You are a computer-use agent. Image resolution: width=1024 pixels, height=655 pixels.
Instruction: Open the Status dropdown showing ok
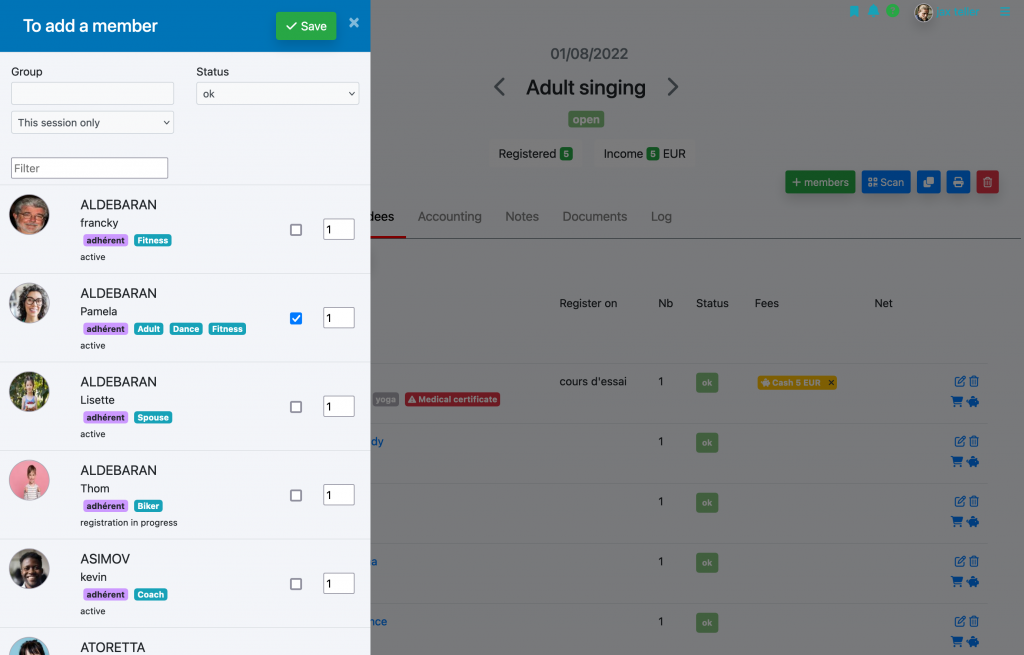pos(278,93)
